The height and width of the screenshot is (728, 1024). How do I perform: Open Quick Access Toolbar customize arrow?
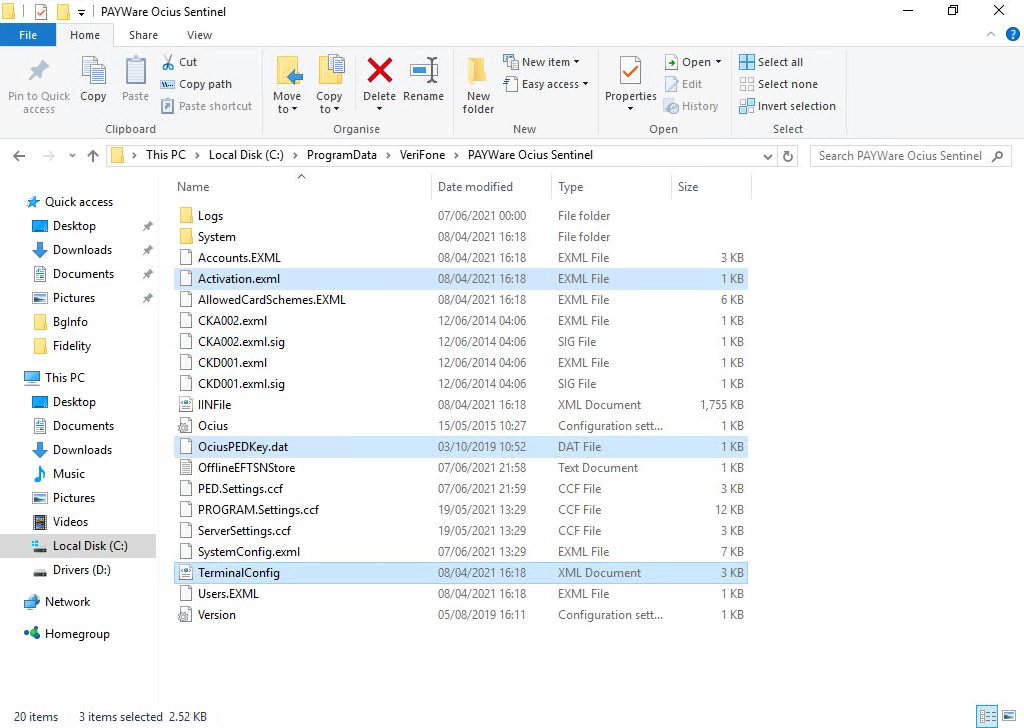pos(81,12)
